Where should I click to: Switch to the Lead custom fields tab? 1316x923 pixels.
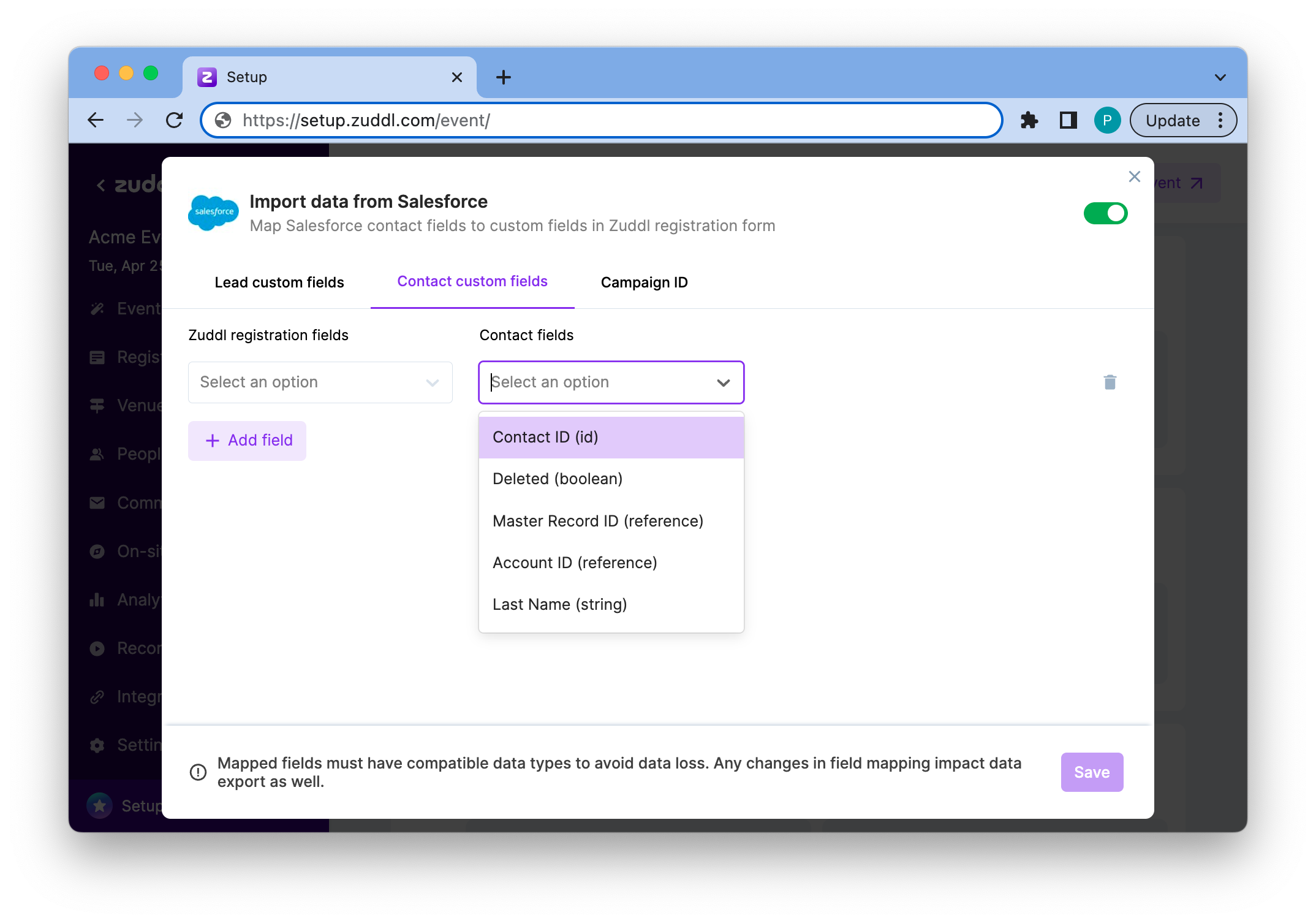click(279, 282)
